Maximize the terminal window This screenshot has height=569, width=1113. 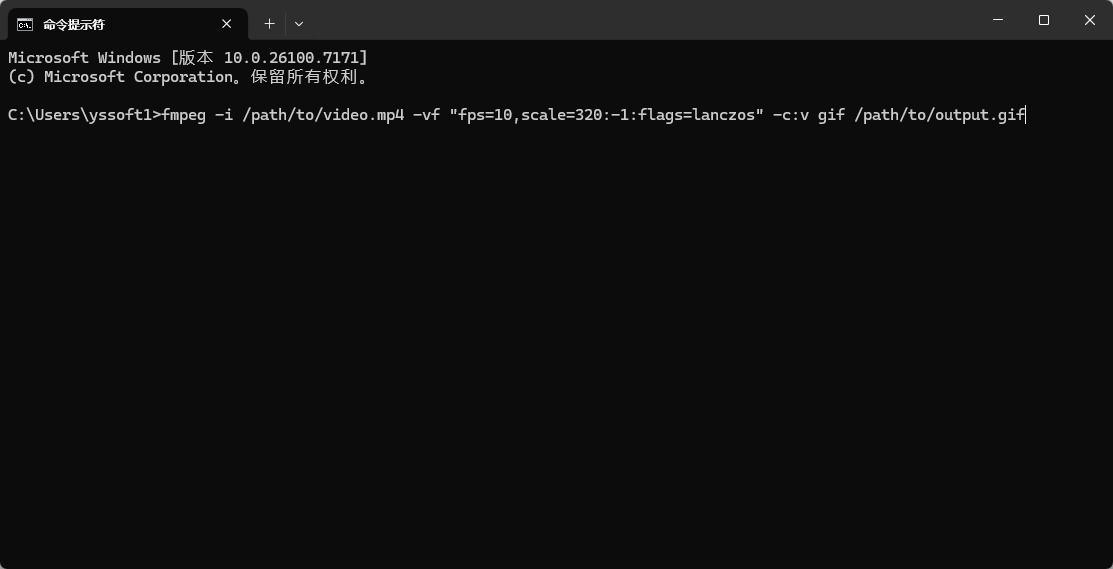tap(1044, 20)
